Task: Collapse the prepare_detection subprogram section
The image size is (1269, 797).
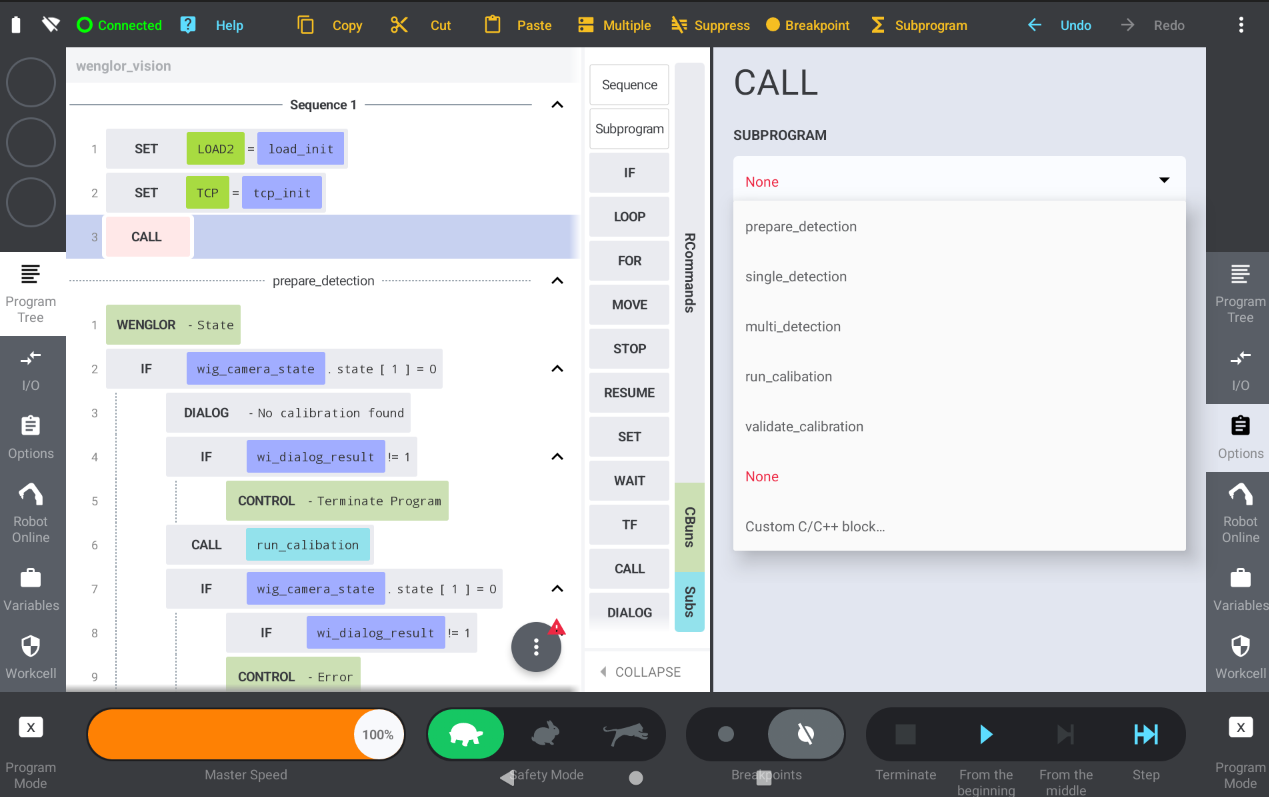Action: pyautogui.click(x=557, y=281)
